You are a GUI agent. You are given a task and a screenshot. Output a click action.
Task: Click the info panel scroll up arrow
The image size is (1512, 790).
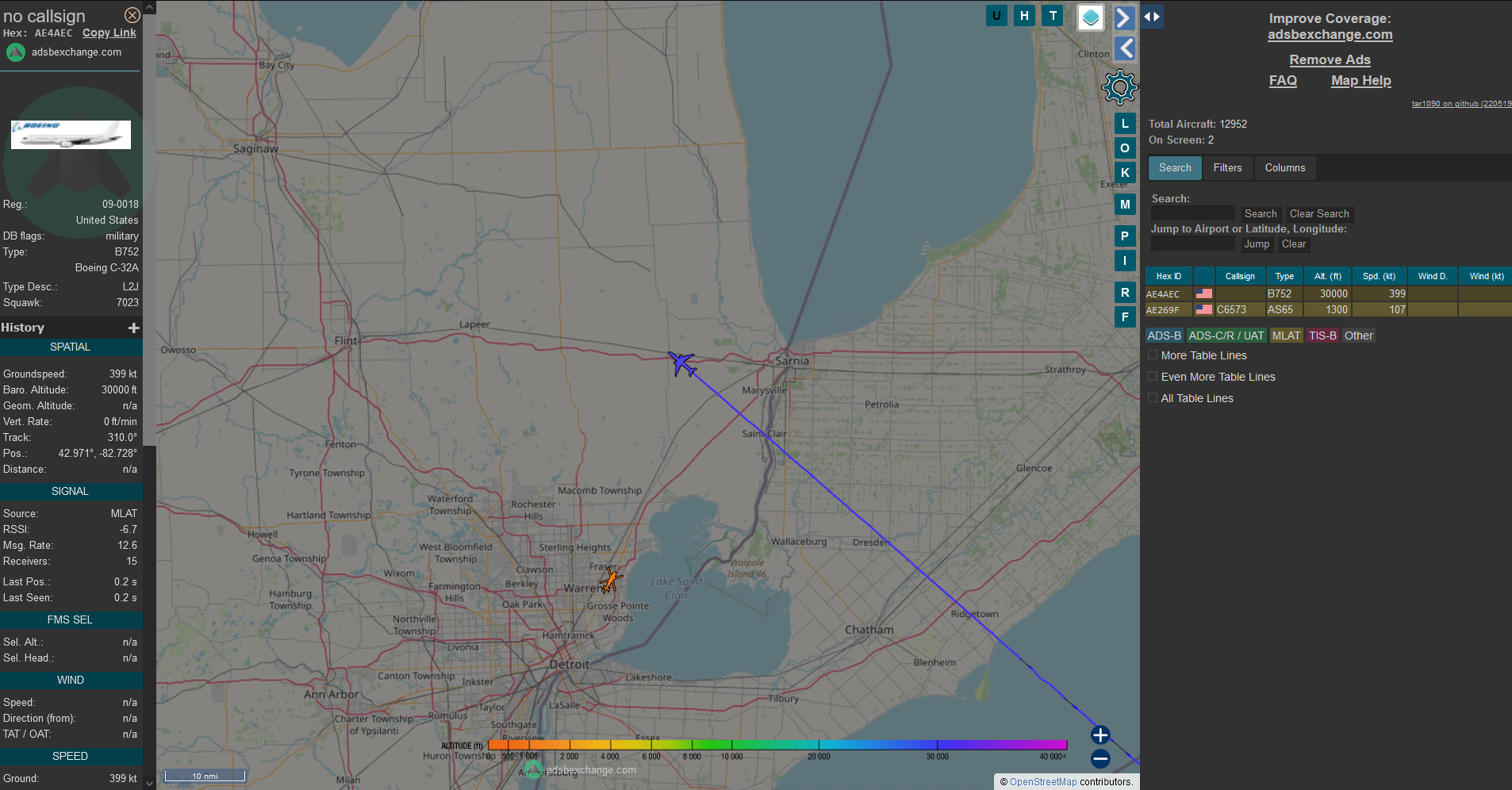149,7
